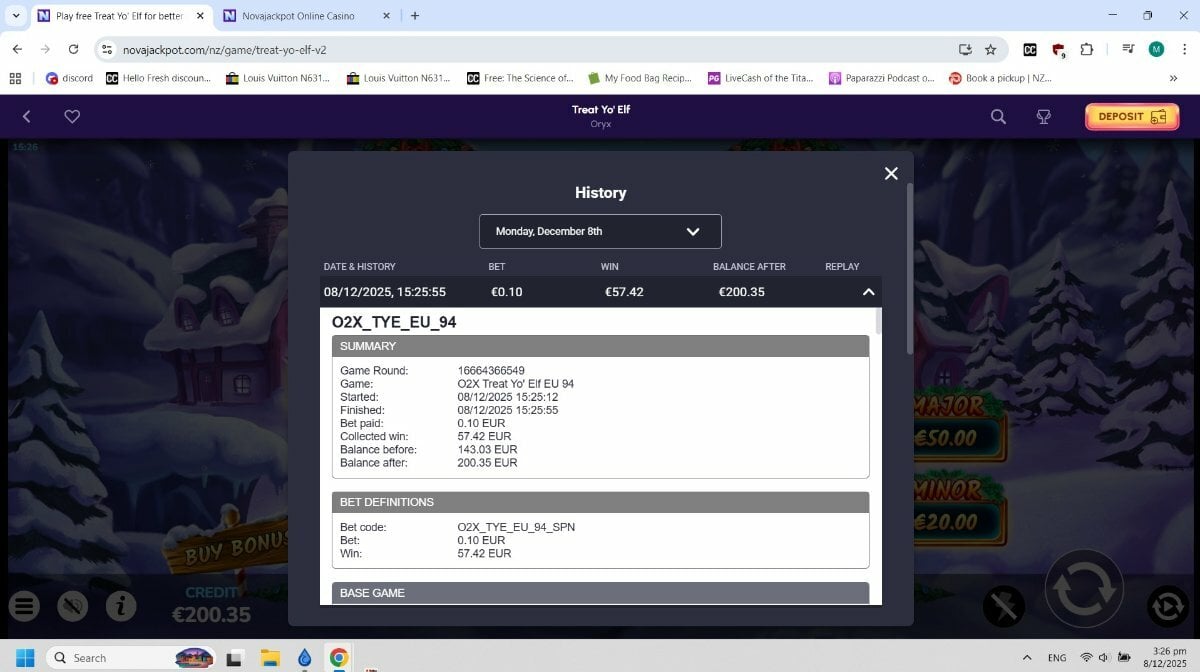Open the Paparazzi Podcast bookmark

pyautogui.click(x=881, y=78)
